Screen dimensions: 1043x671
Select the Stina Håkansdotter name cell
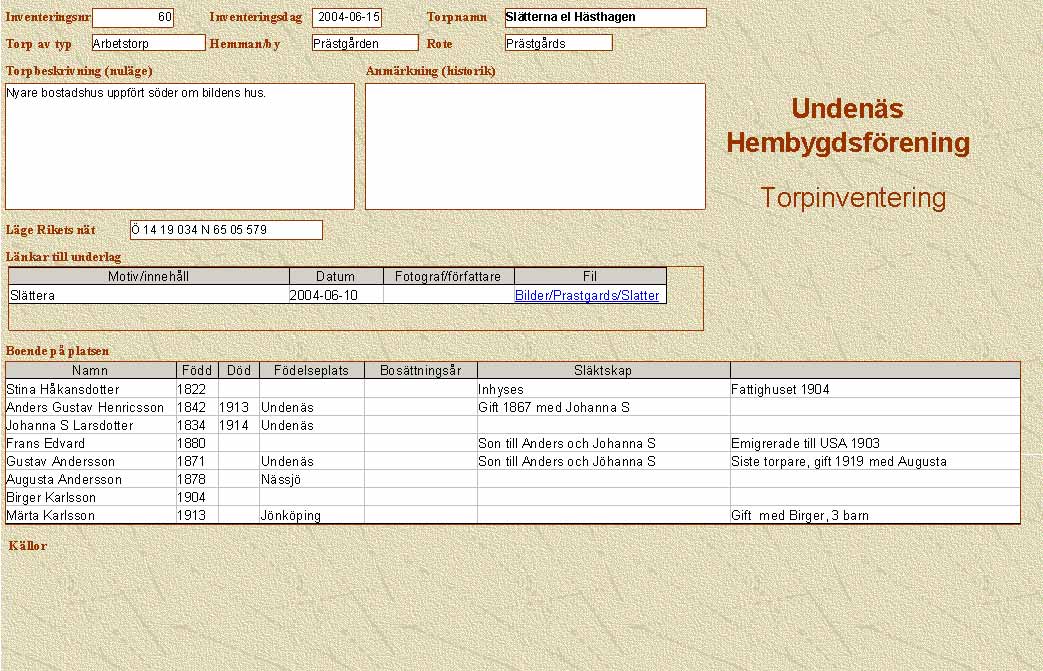coord(90,389)
